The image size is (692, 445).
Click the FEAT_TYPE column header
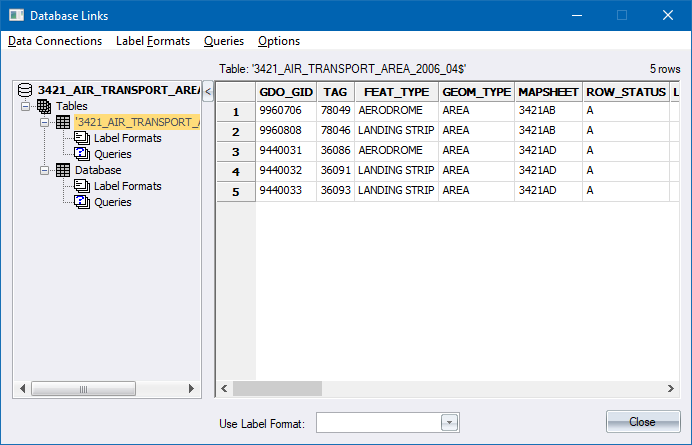point(395,92)
